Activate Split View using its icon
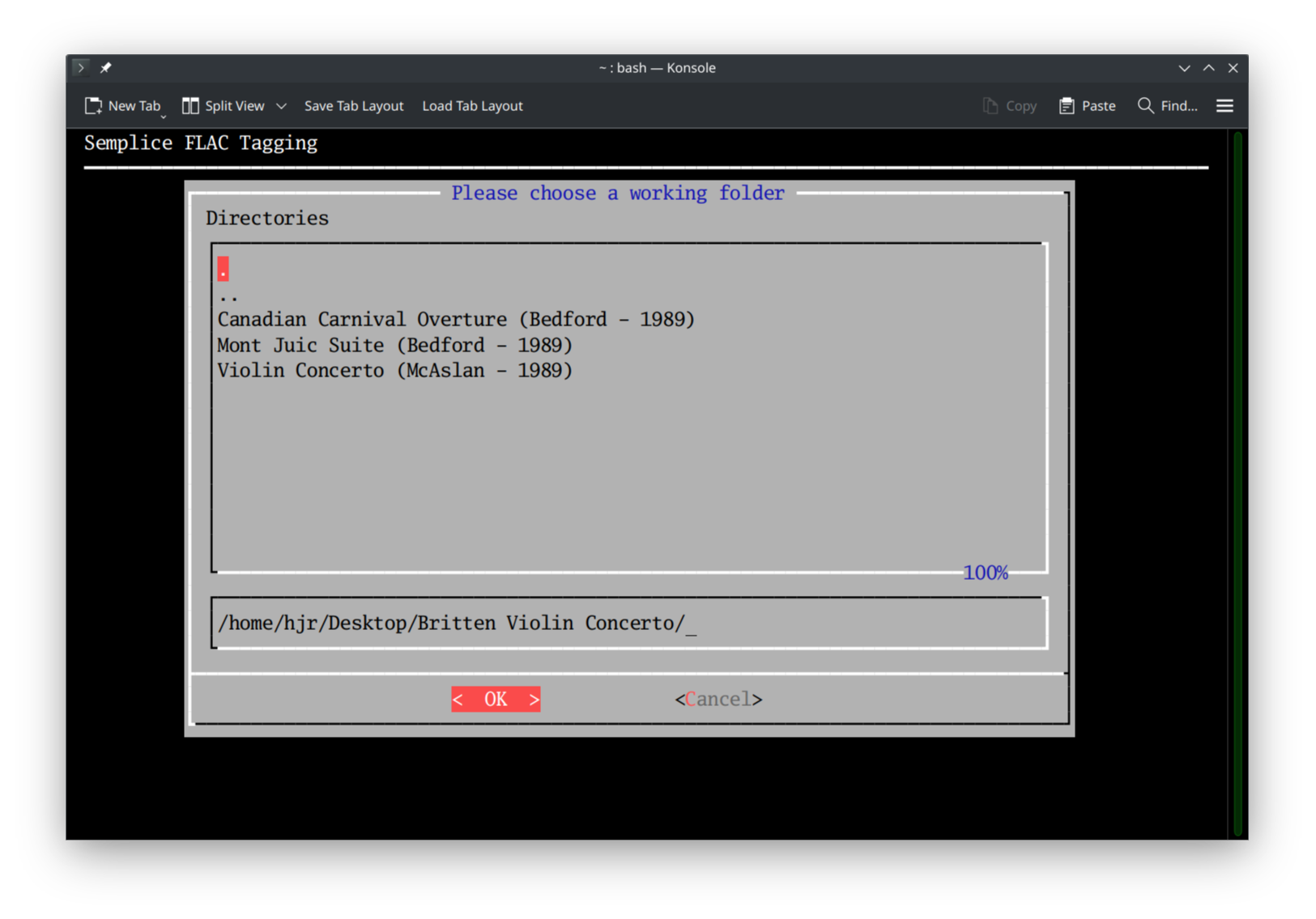 click(190, 105)
